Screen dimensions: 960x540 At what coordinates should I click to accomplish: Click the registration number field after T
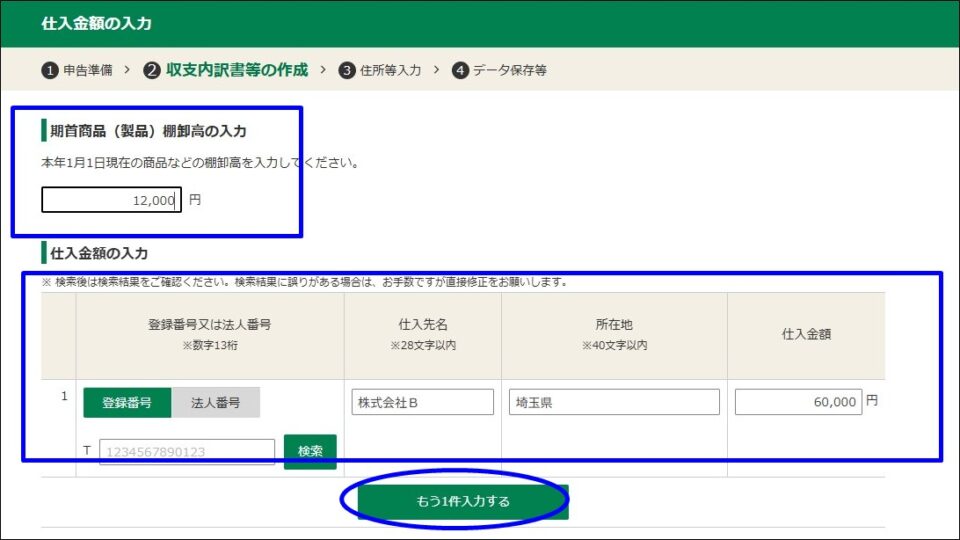coord(187,452)
